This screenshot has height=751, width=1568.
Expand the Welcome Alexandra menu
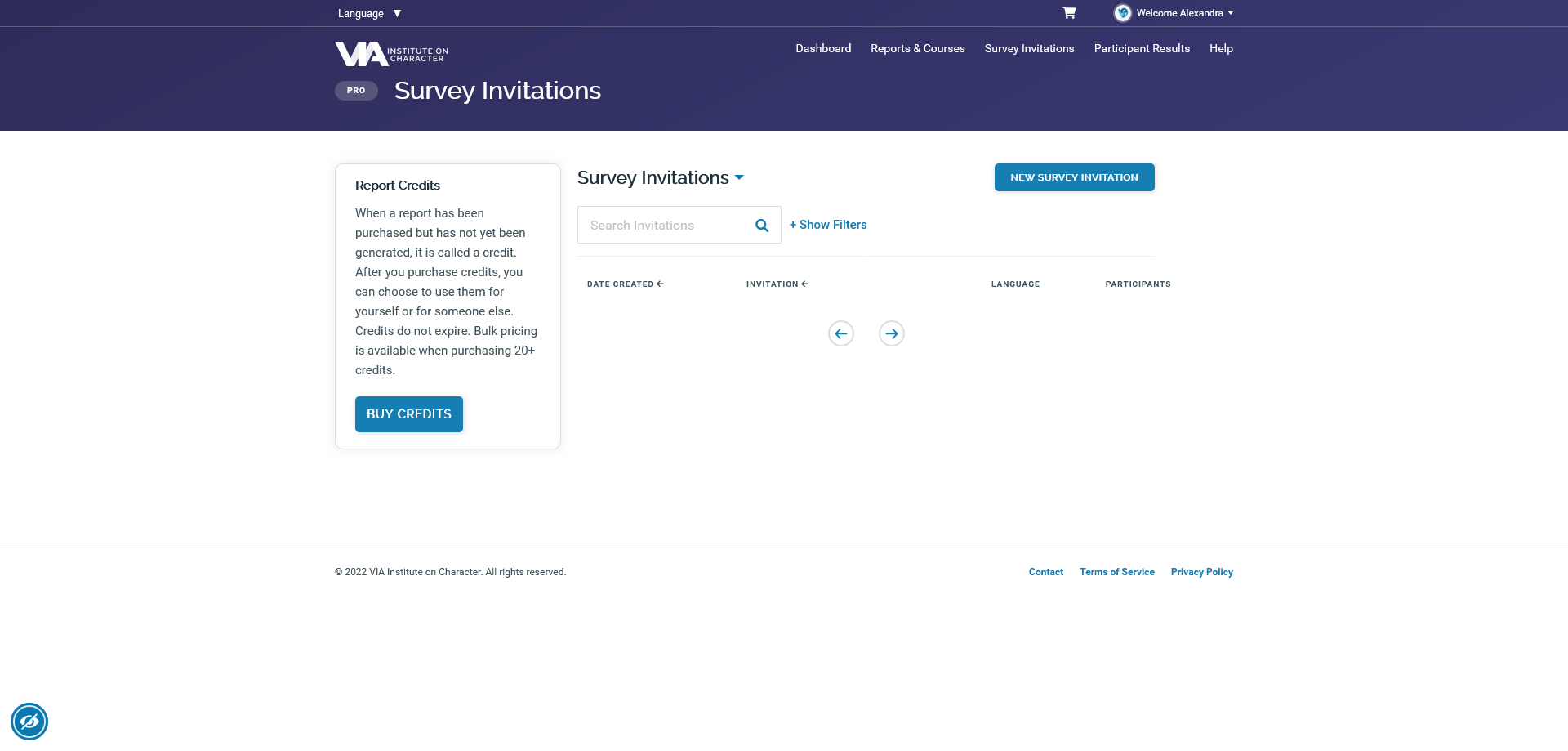point(1184,13)
